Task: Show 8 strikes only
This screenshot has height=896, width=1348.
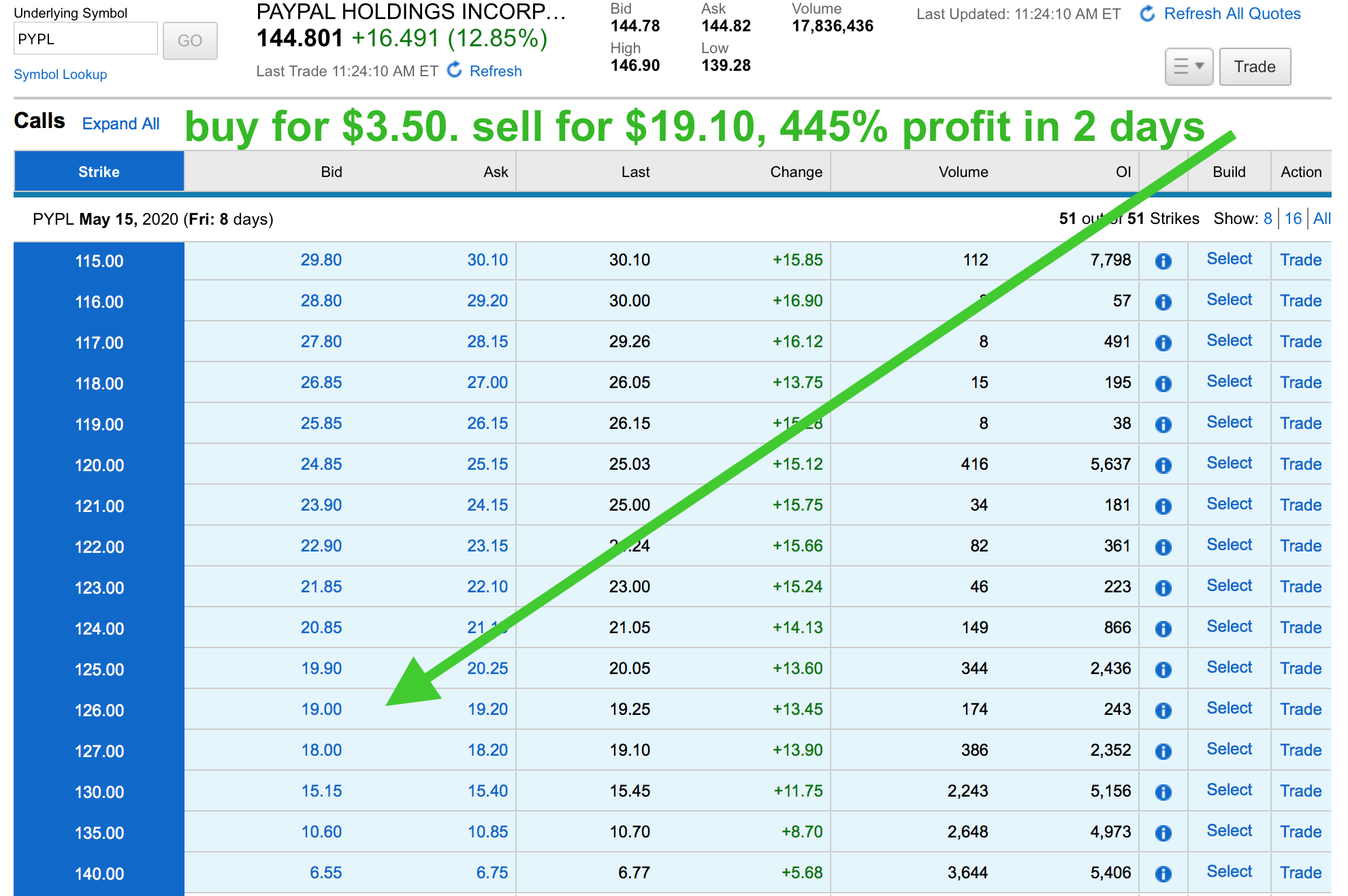Action: [x=1268, y=219]
